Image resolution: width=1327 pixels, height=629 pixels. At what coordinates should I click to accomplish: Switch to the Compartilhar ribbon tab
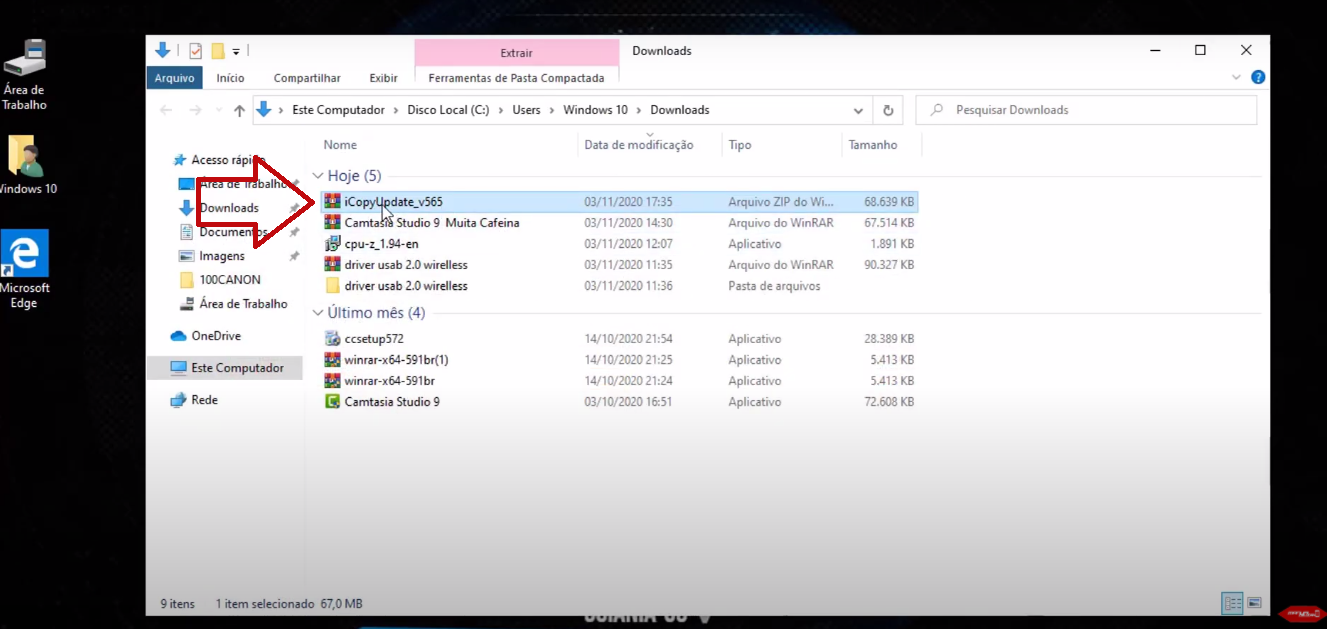click(307, 78)
